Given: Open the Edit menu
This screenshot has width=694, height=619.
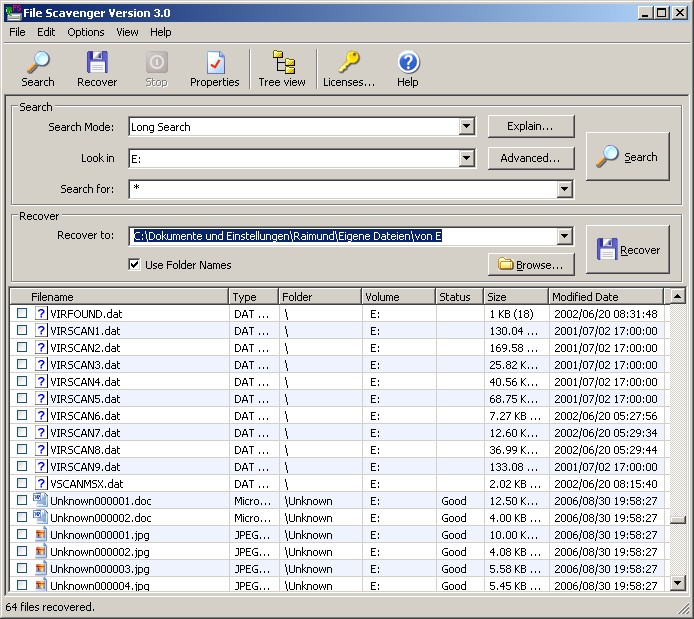Looking at the screenshot, I should click(46, 32).
